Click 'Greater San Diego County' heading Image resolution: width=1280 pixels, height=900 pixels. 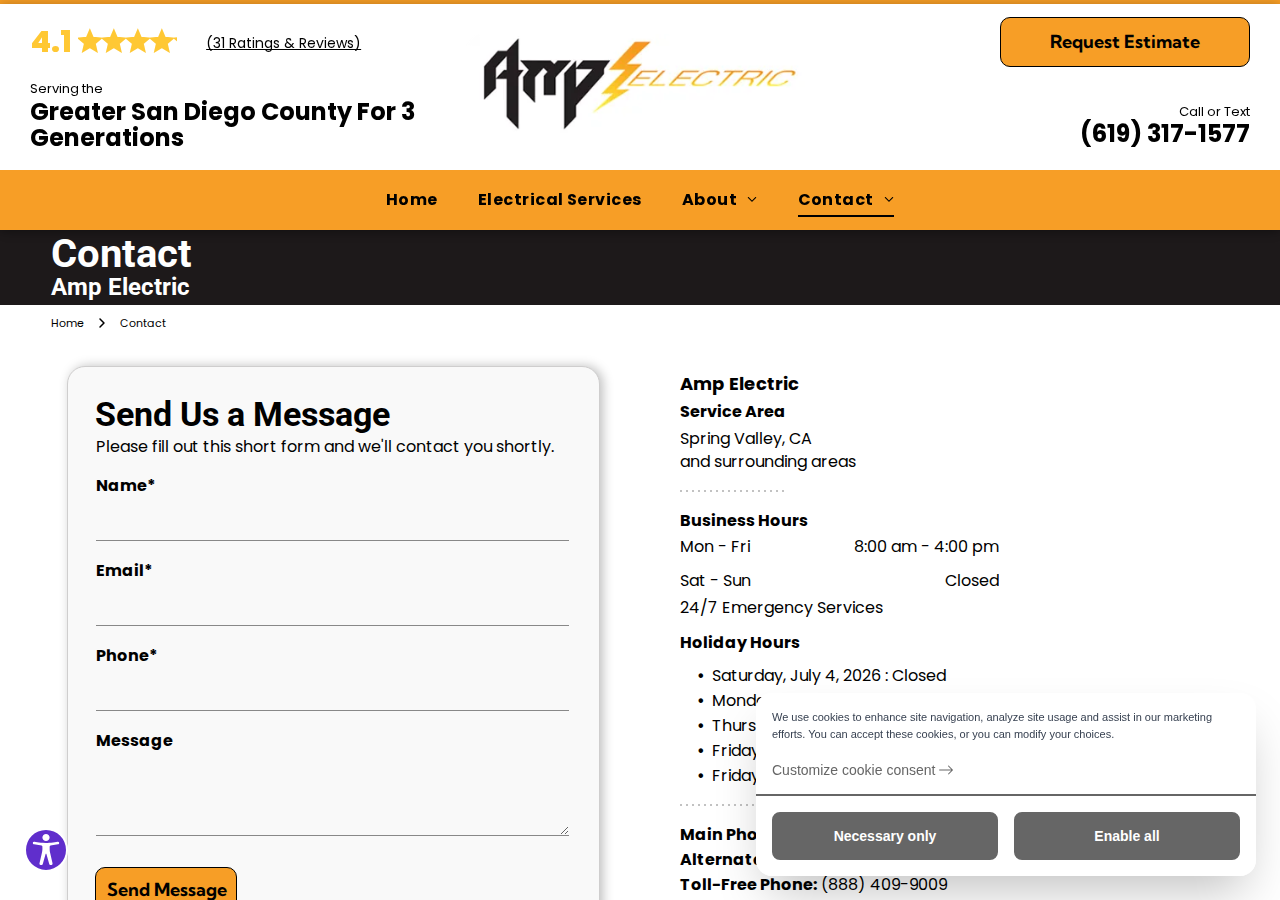(x=222, y=124)
